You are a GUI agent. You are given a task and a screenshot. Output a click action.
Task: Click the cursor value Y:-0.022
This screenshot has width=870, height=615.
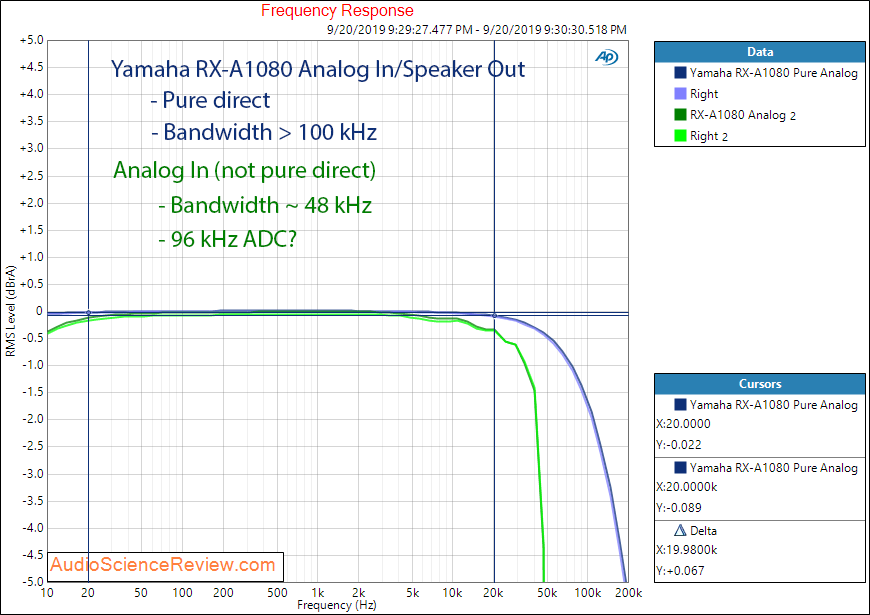(679, 445)
